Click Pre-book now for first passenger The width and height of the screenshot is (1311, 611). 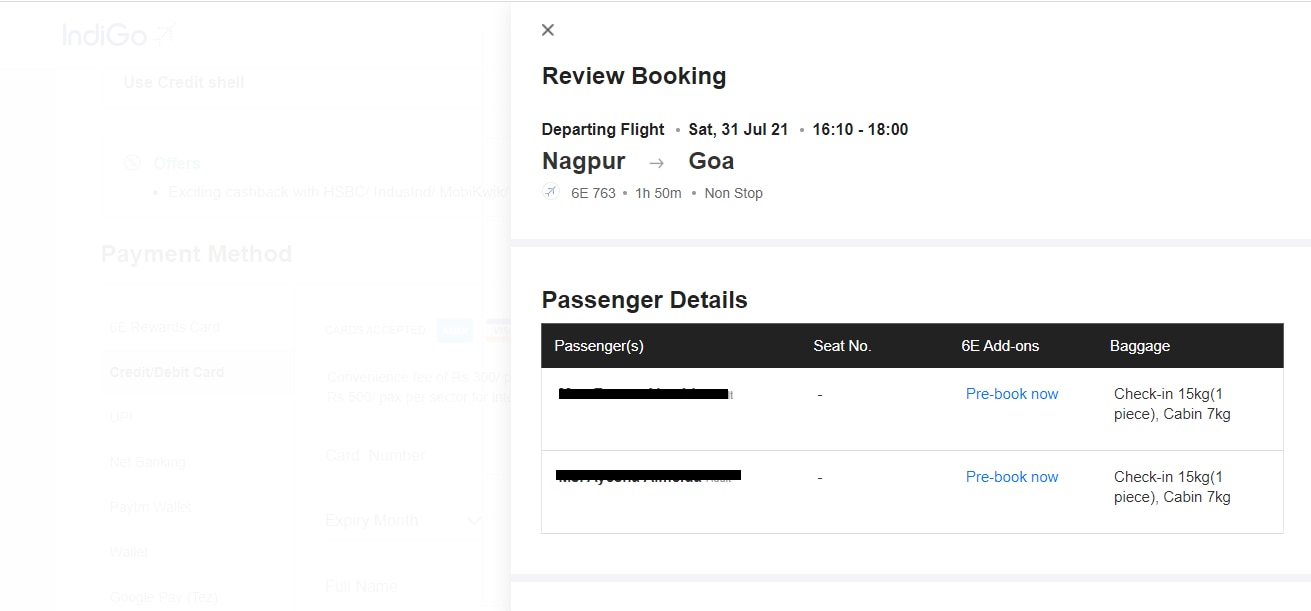pos(1011,394)
